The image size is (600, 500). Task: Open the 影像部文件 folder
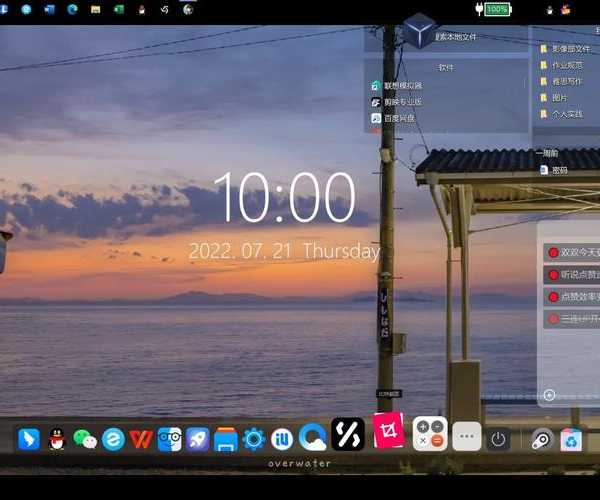[567, 48]
